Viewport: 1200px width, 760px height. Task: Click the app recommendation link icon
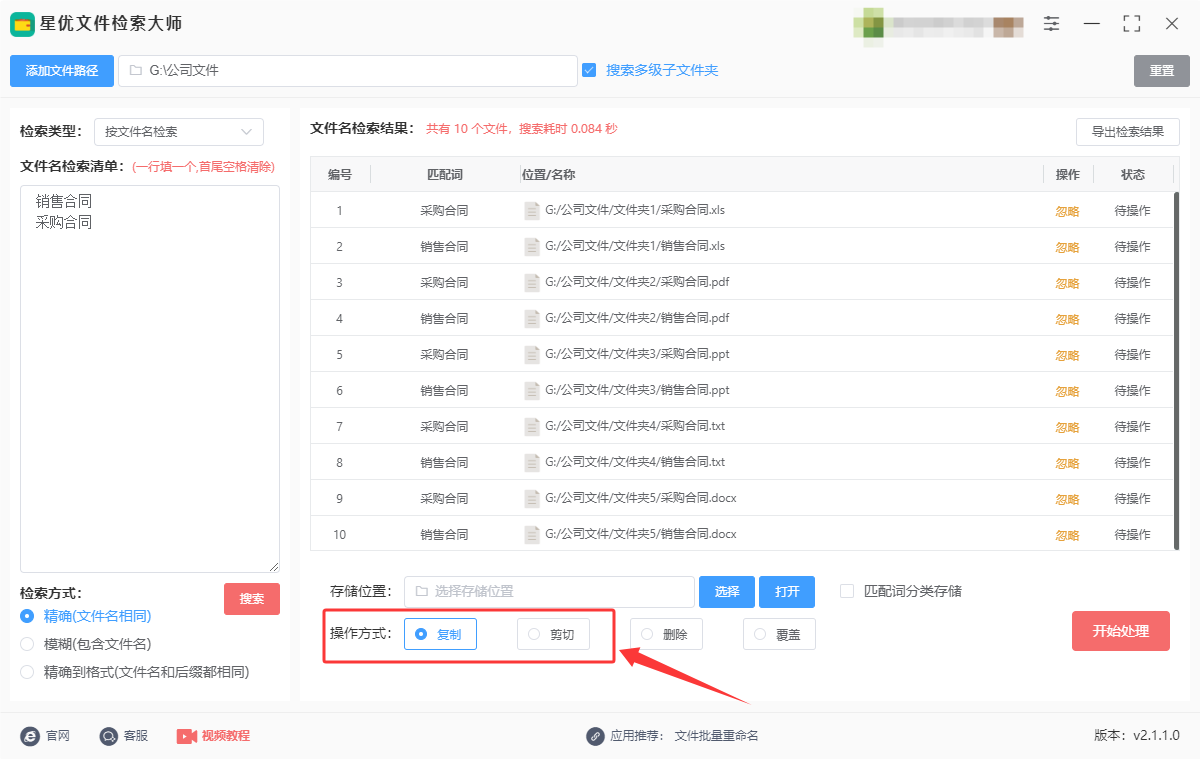point(595,736)
